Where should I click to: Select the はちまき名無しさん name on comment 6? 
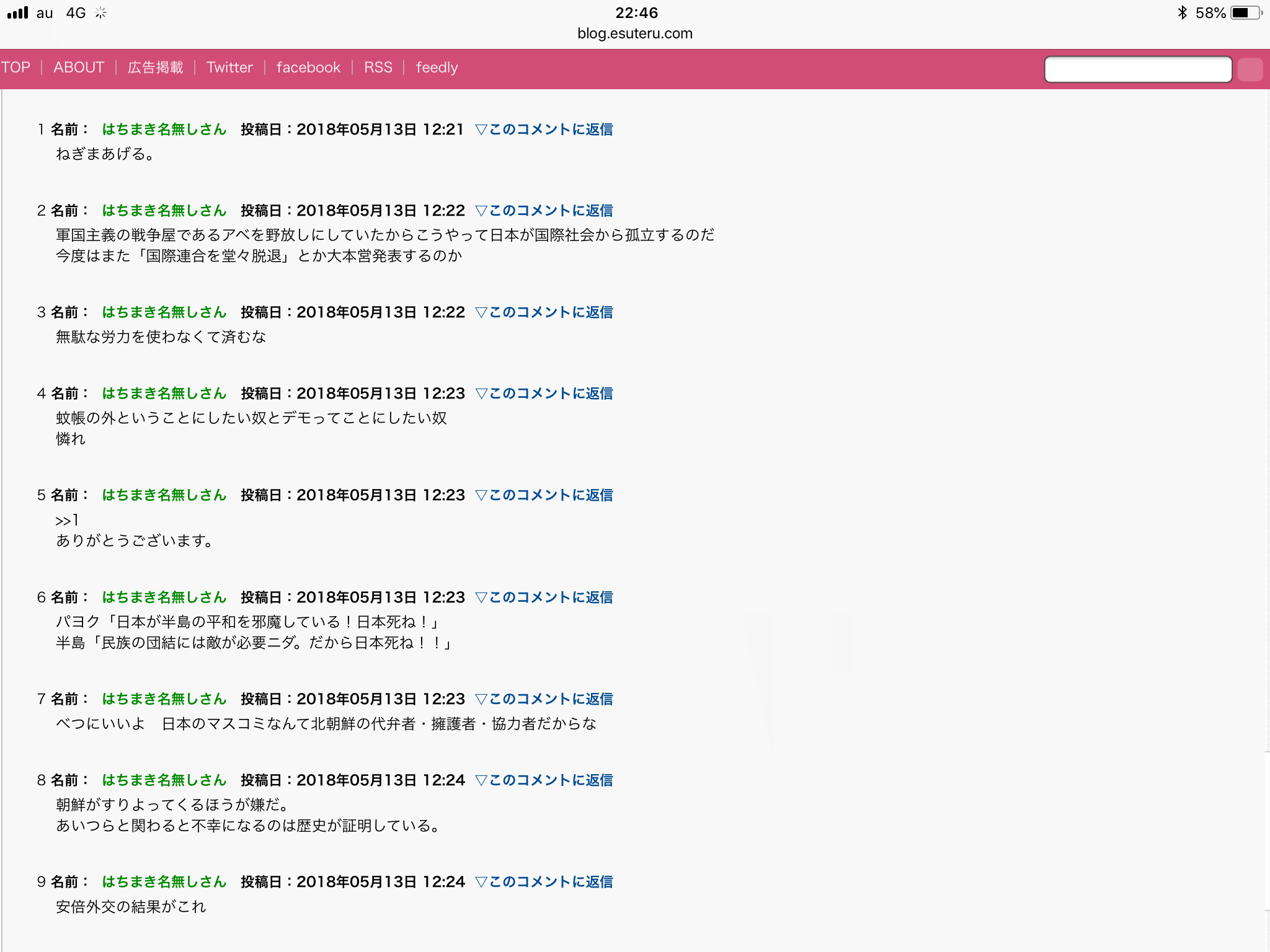(x=164, y=597)
